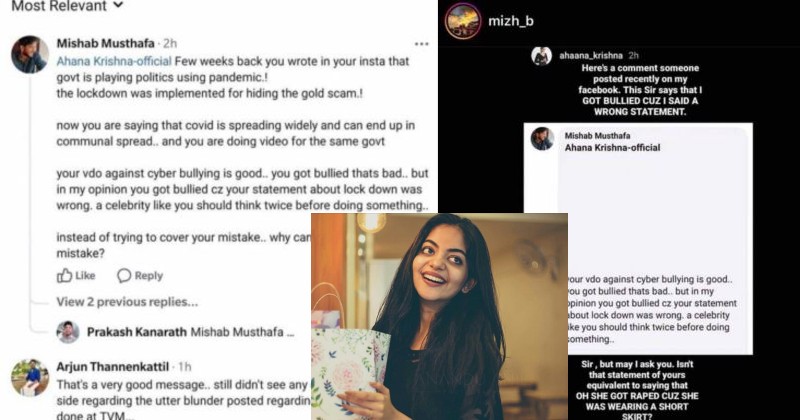Open the embedded Facebook comment screenshot
This screenshot has height=420, width=800.
coord(638,238)
